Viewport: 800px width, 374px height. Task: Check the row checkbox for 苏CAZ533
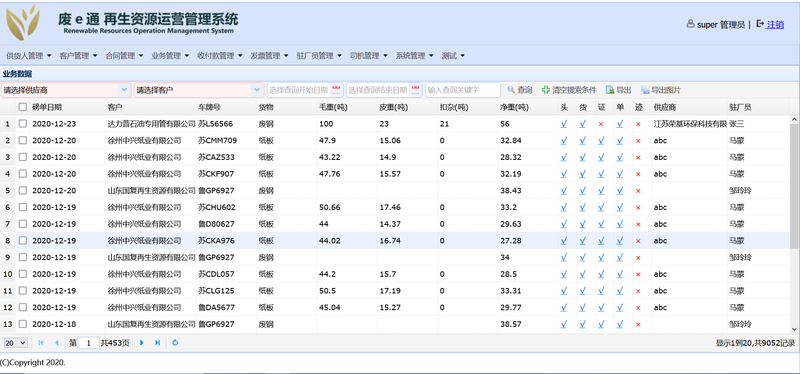click(22, 157)
